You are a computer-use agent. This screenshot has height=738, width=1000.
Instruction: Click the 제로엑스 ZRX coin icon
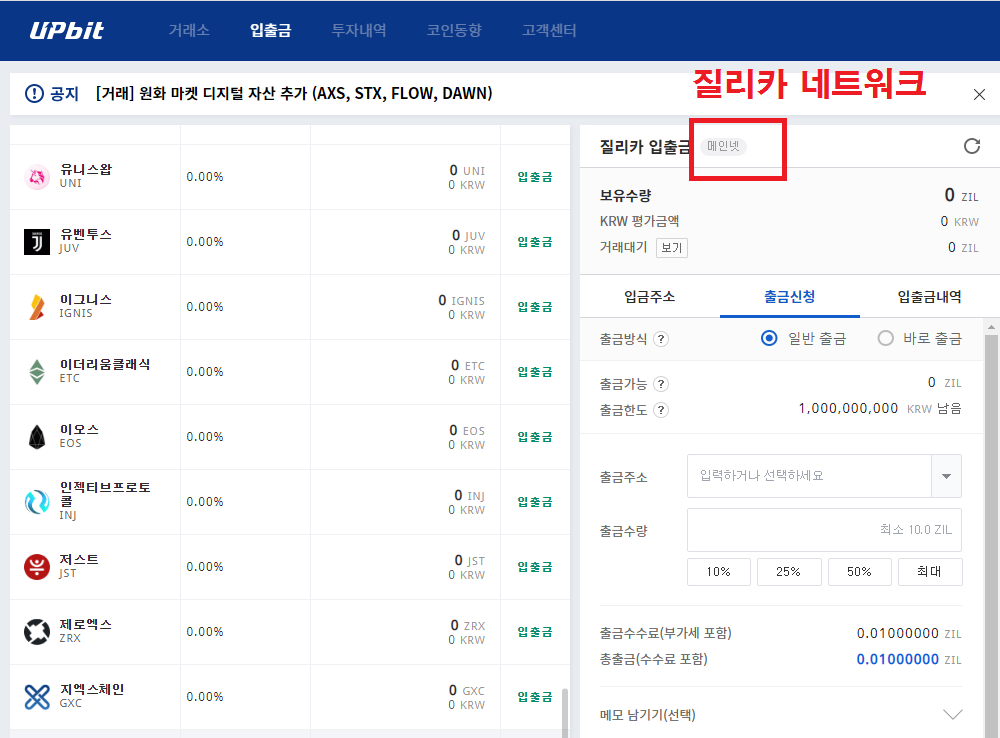(x=37, y=632)
